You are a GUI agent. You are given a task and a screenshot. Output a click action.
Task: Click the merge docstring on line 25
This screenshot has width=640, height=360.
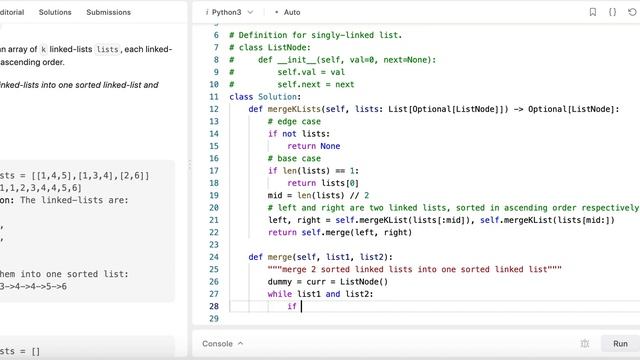[x=415, y=269]
